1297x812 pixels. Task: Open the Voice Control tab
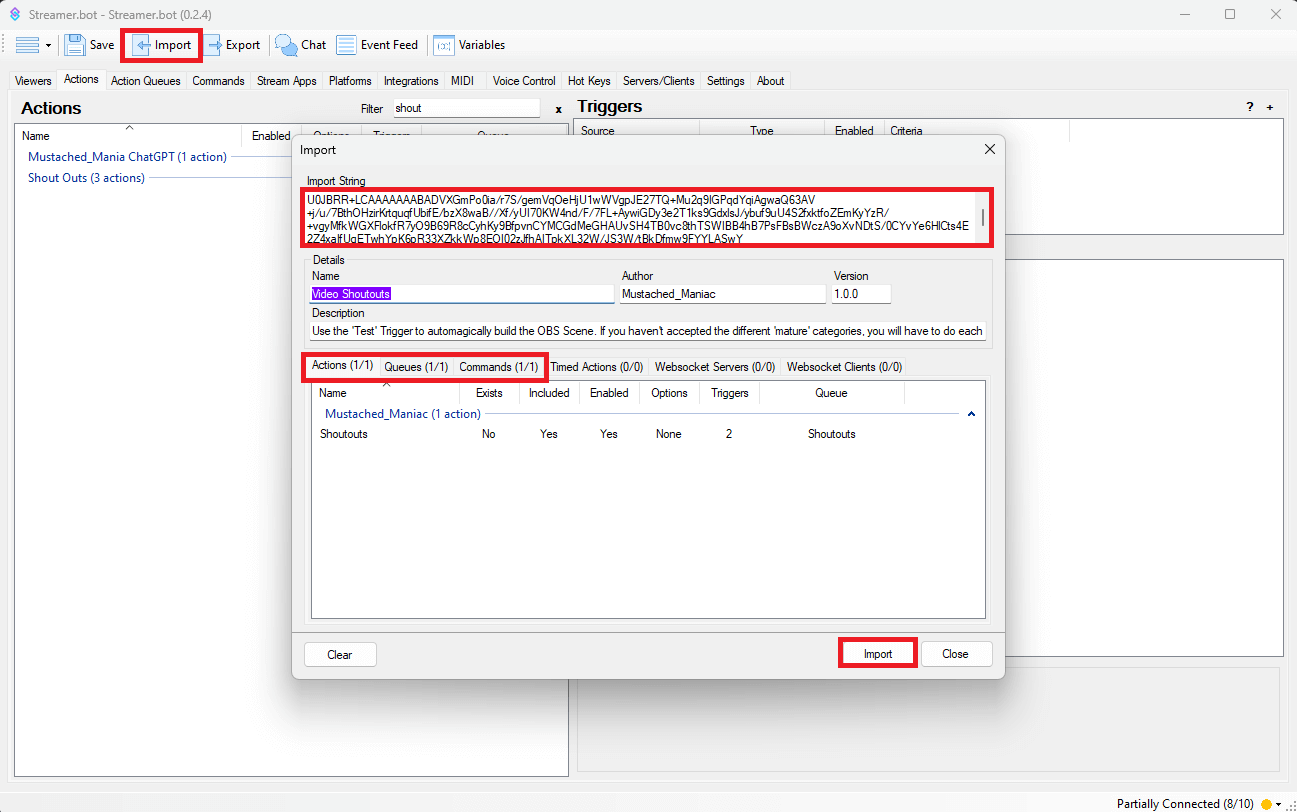coord(523,81)
